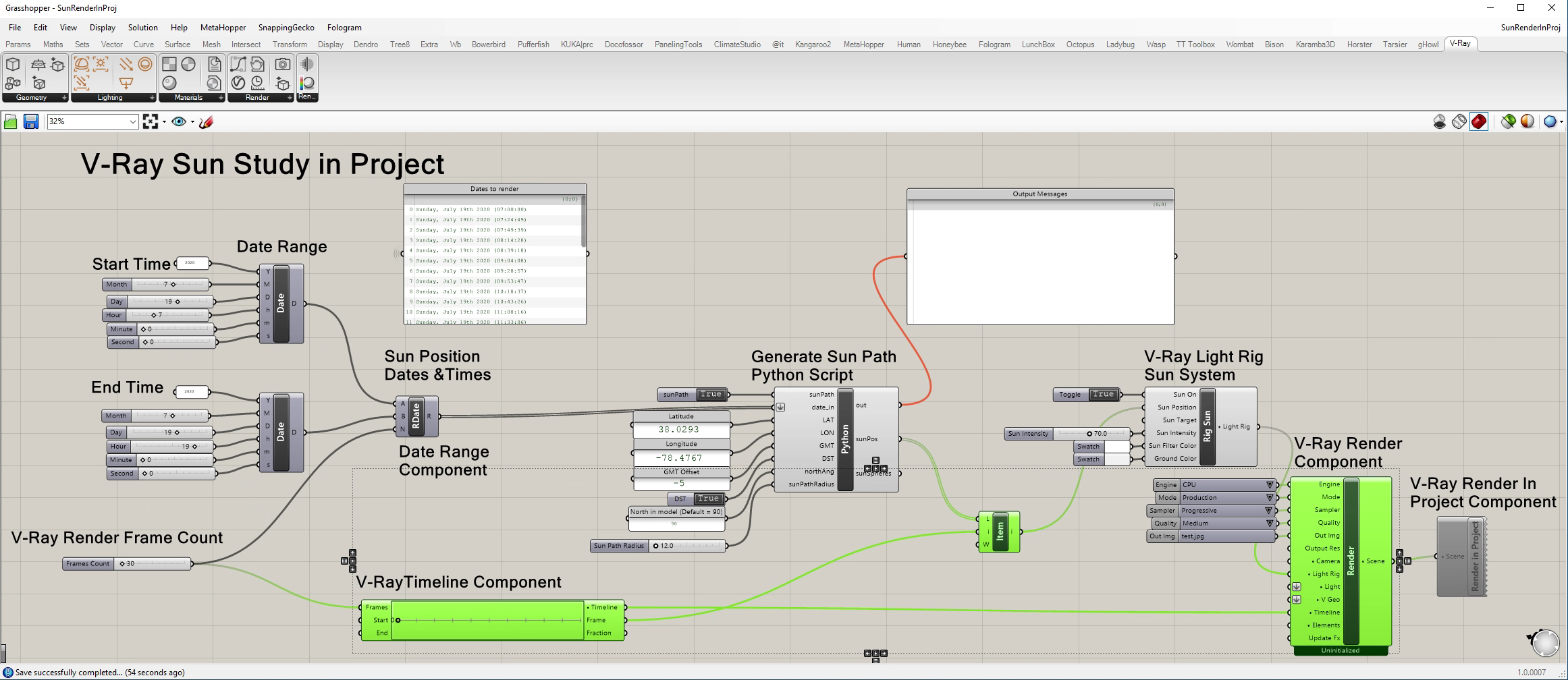Click the Open File green folder icon
Screen dimensions: 1568x680
tap(11, 121)
